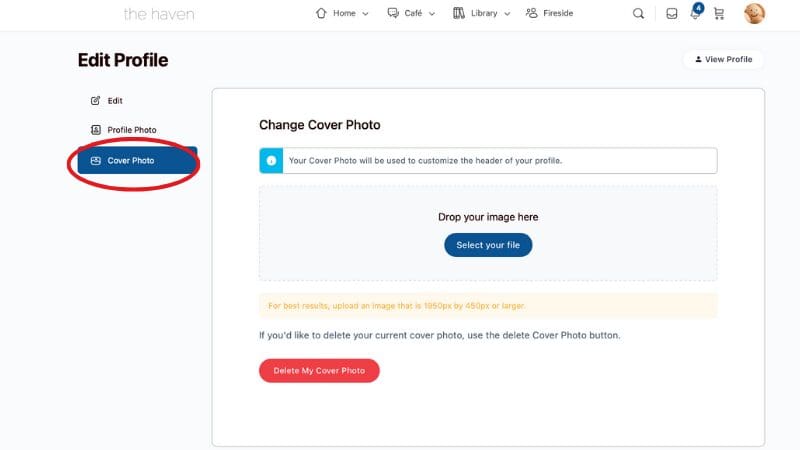Expand the Library dropdown chevron
This screenshot has width=800, height=450.
point(507,14)
